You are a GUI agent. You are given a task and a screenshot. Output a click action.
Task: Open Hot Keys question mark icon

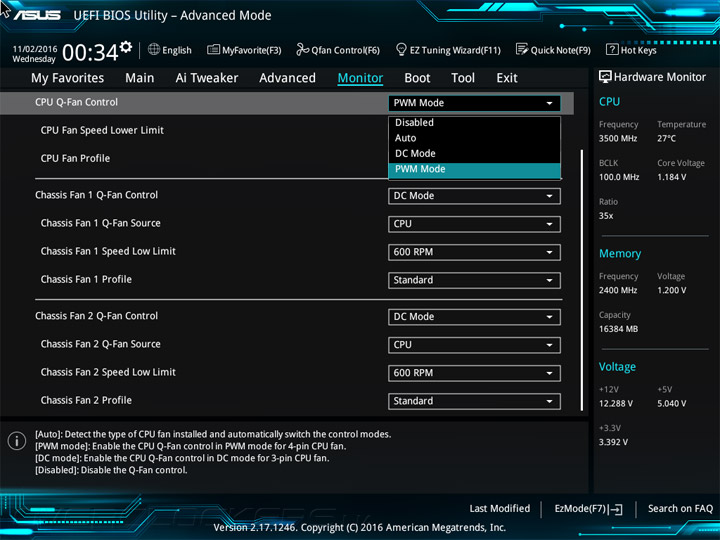[x=612, y=50]
